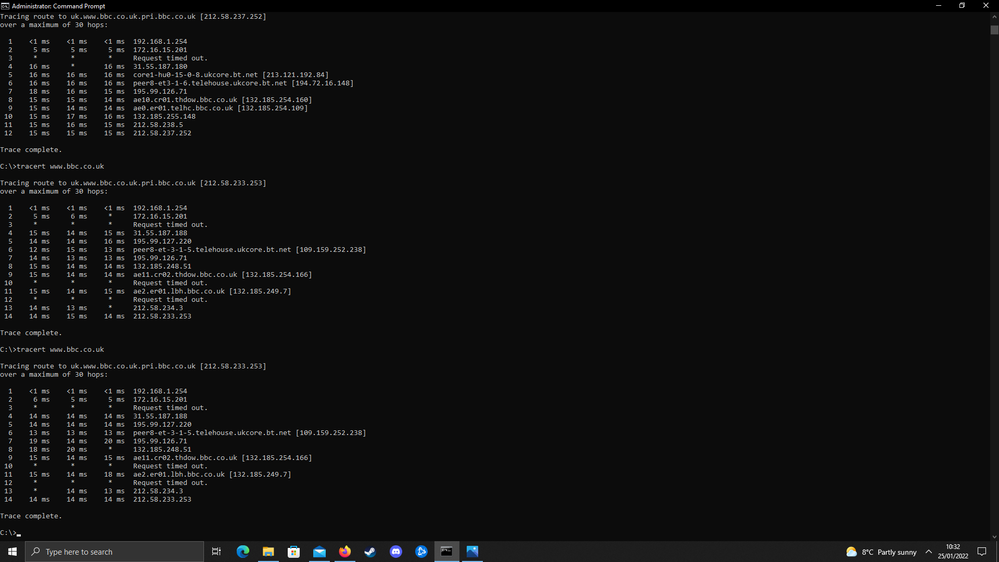Launch Microsoft Edge from the taskbar

coord(243,551)
